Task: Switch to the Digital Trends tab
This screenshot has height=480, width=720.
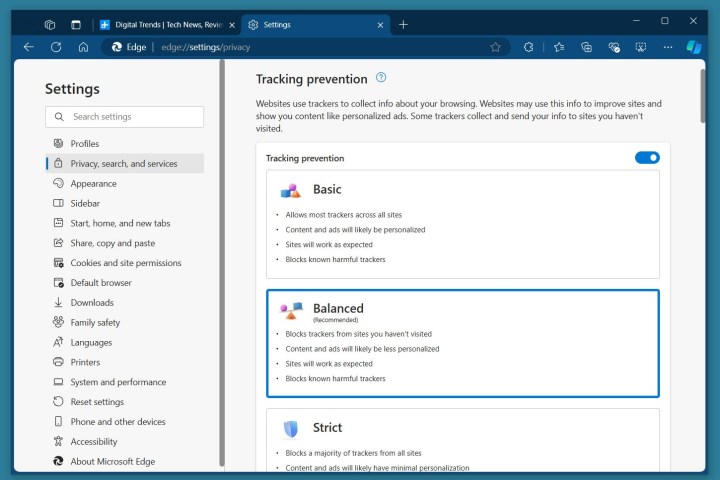Action: [x=165, y=24]
